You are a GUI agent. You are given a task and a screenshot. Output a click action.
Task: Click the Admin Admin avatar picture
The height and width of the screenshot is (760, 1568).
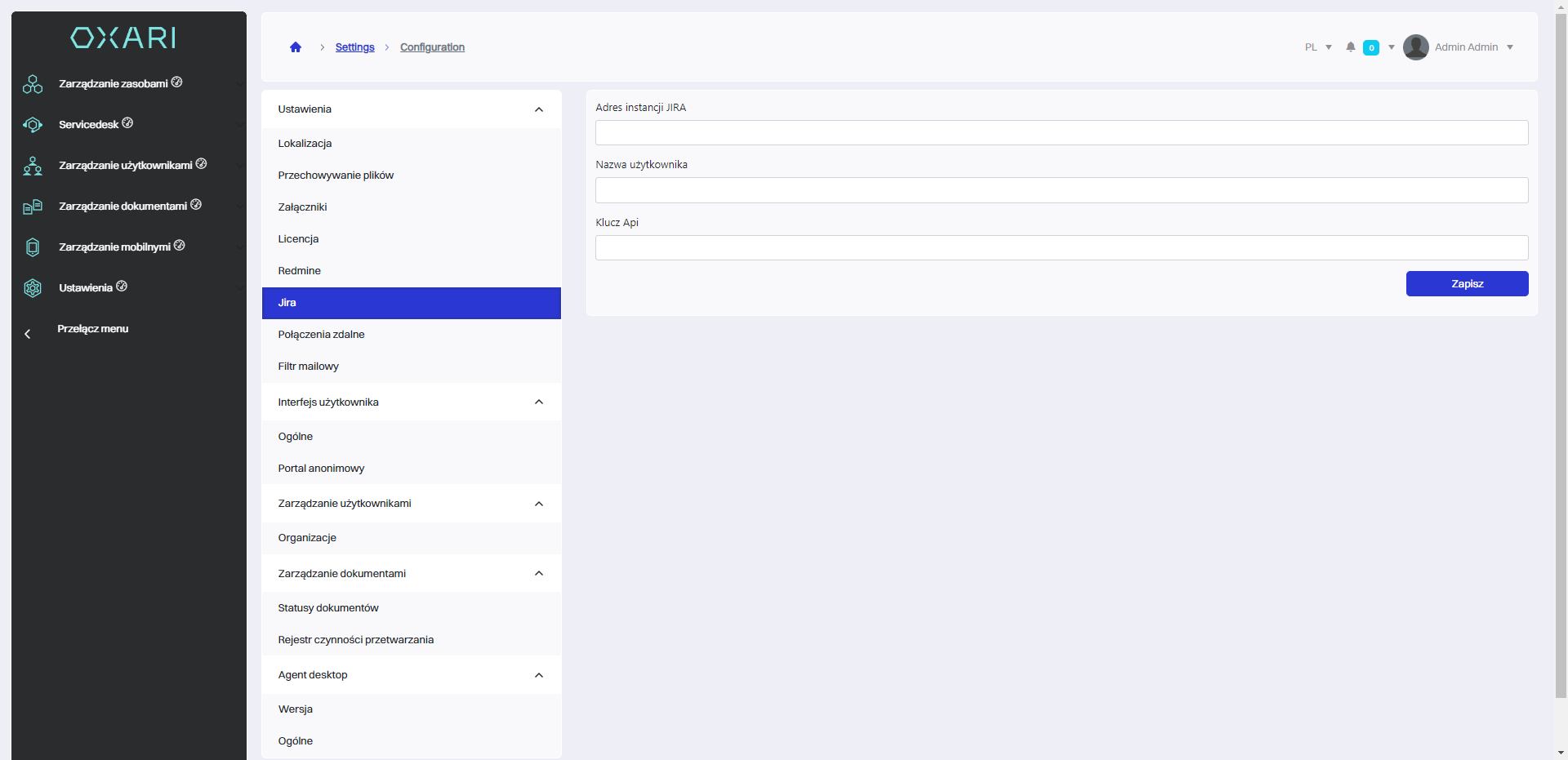1416,47
